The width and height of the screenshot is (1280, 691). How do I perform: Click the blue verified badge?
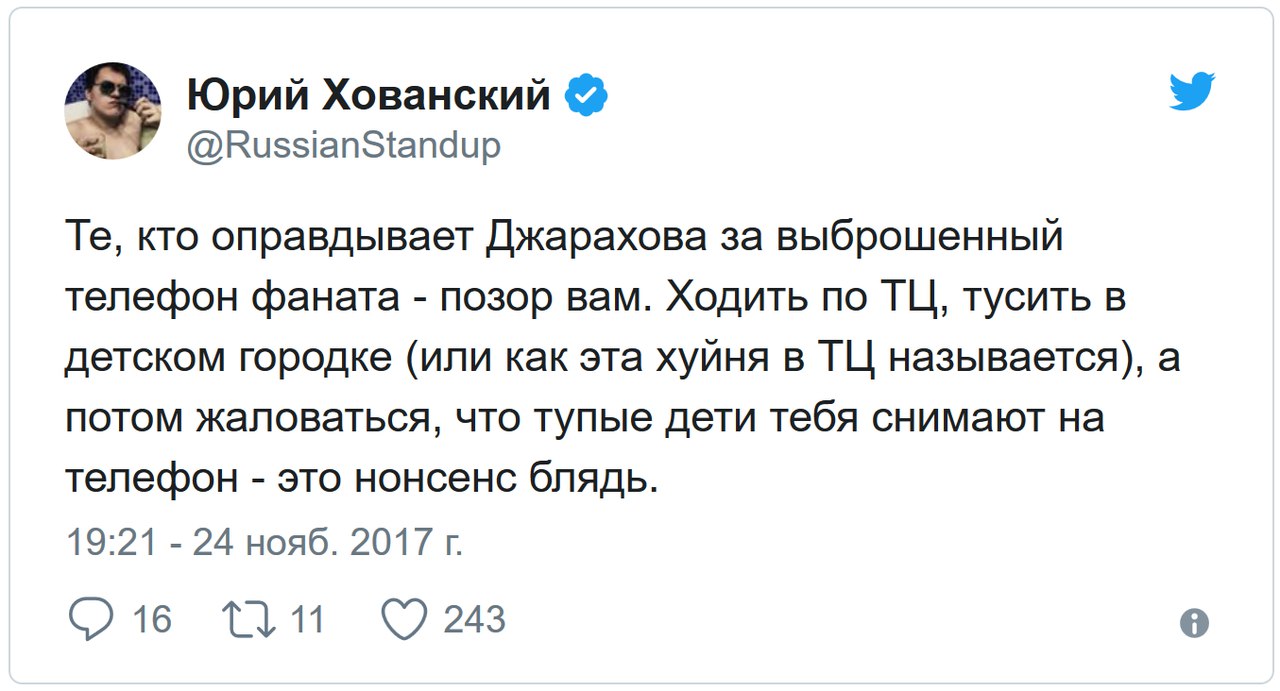coord(588,96)
